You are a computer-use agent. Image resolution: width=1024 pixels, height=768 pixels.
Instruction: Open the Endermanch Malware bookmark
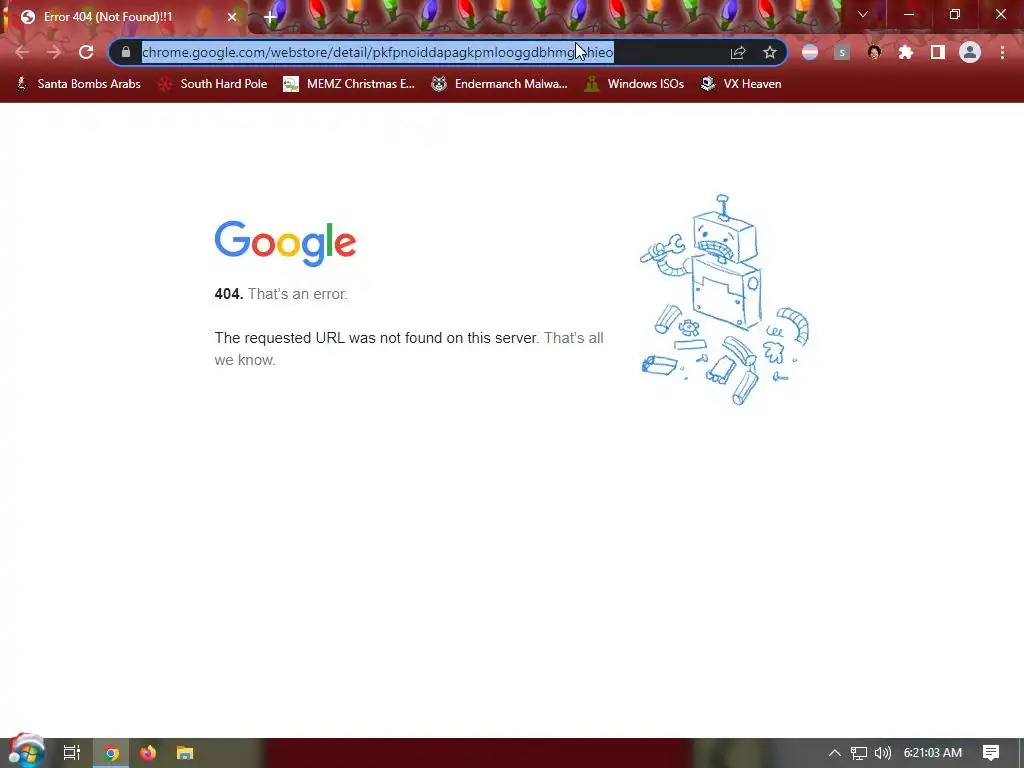(x=499, y=84)
